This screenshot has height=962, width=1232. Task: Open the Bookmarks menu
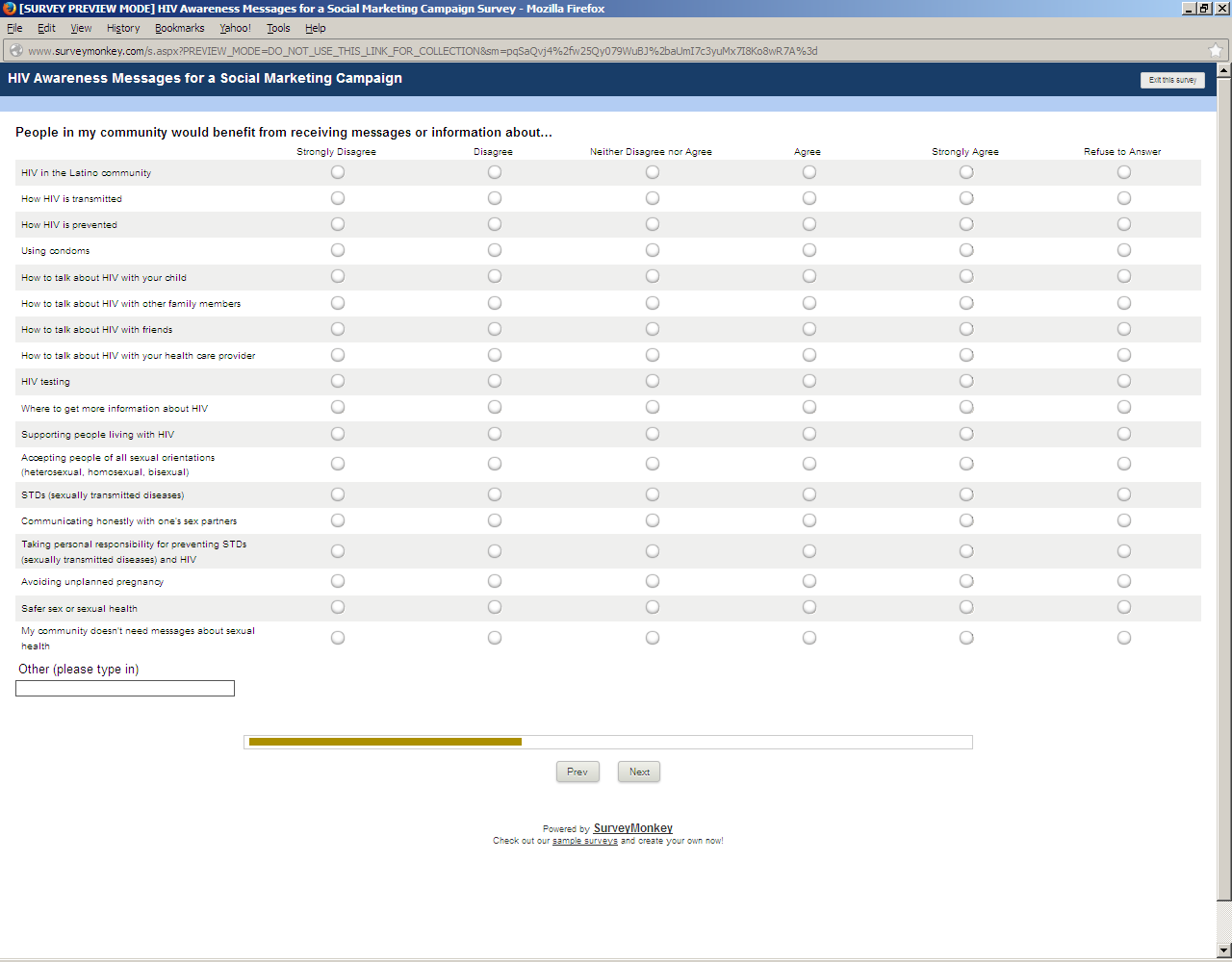pyautogui.click(x=180, y=29)
